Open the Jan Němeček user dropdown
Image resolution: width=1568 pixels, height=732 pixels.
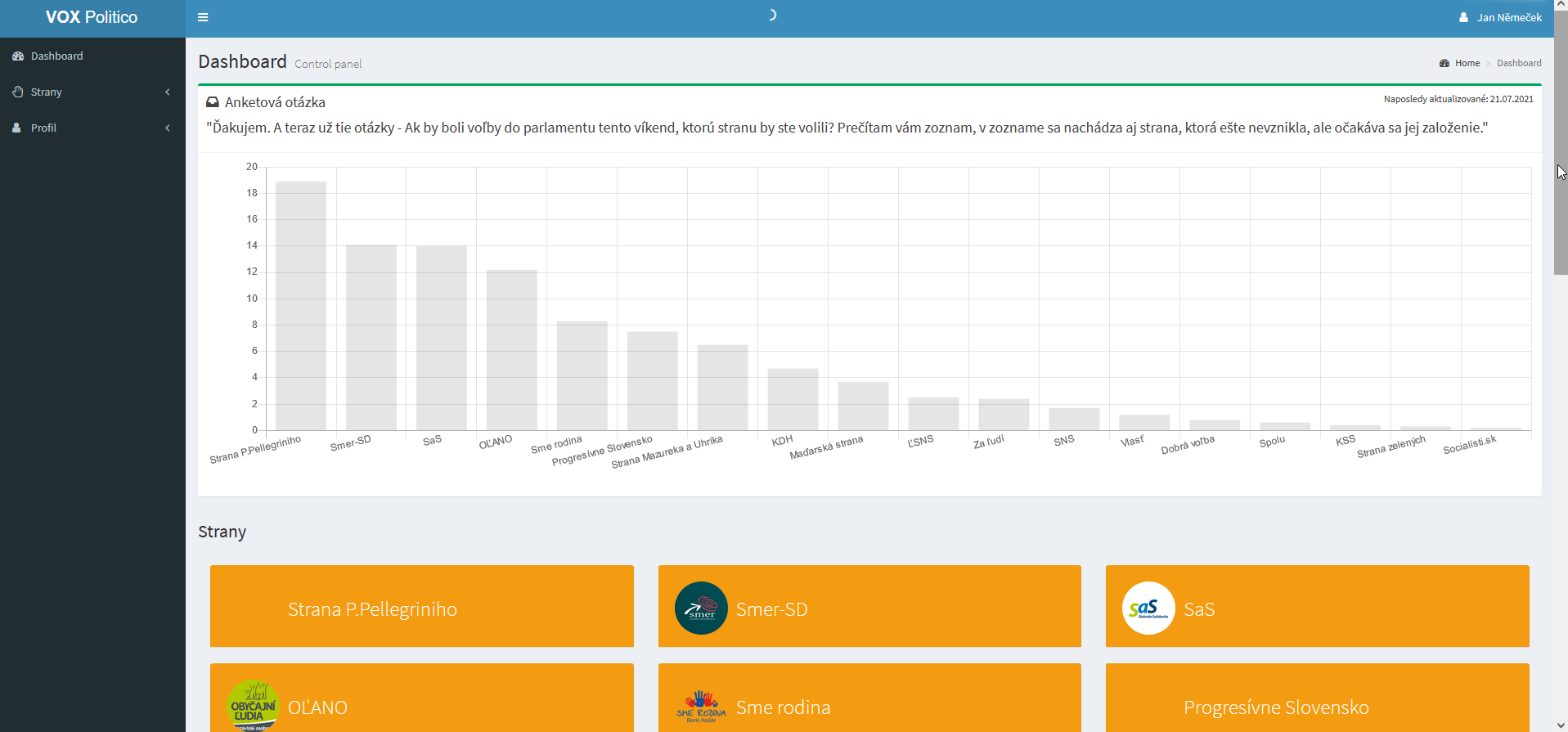[x=1509, y=17]
